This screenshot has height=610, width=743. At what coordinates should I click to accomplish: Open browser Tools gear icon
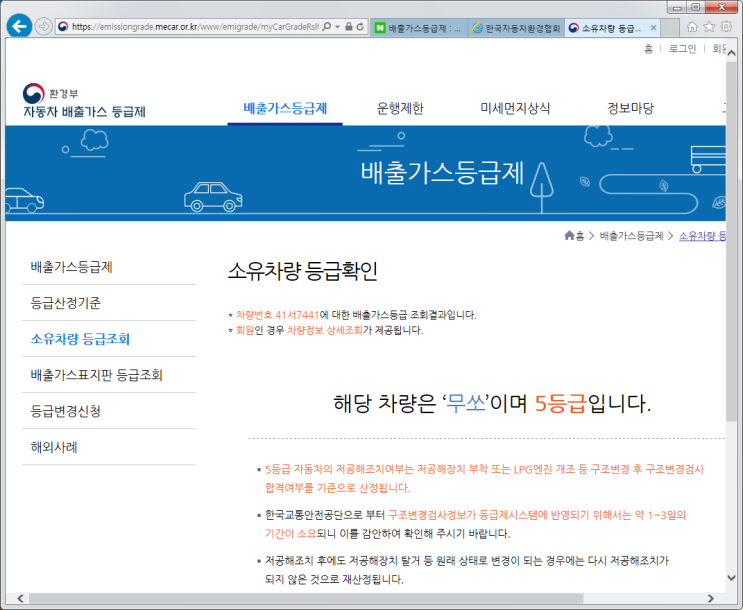point(726,27)
